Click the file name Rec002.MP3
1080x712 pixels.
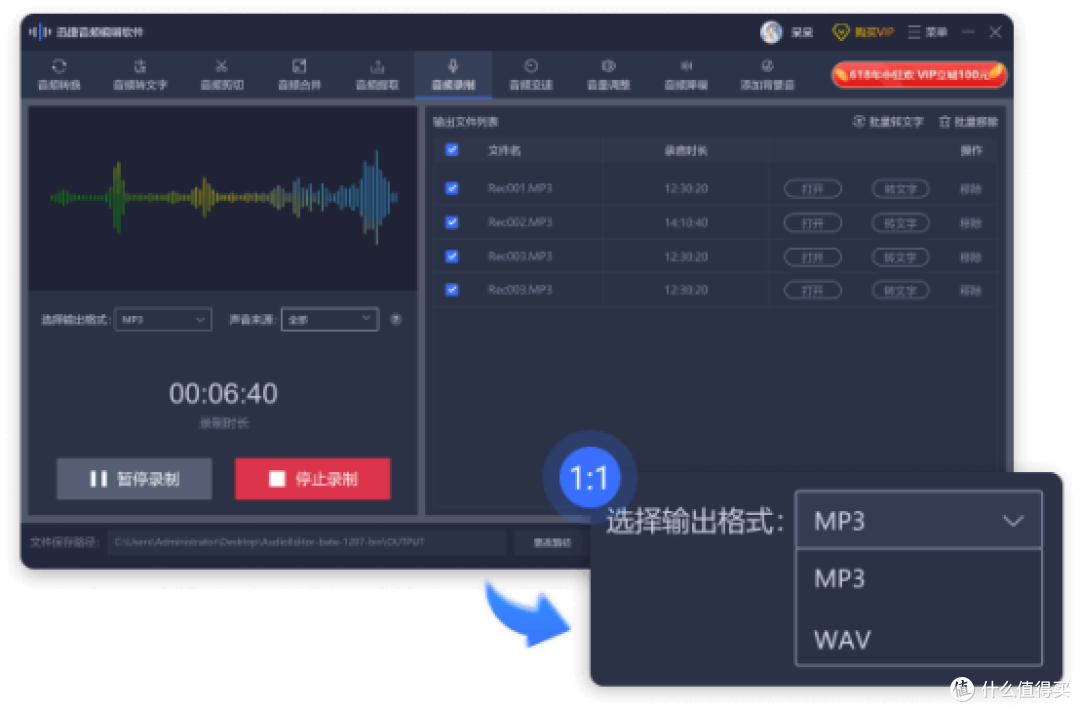(520, 222)
